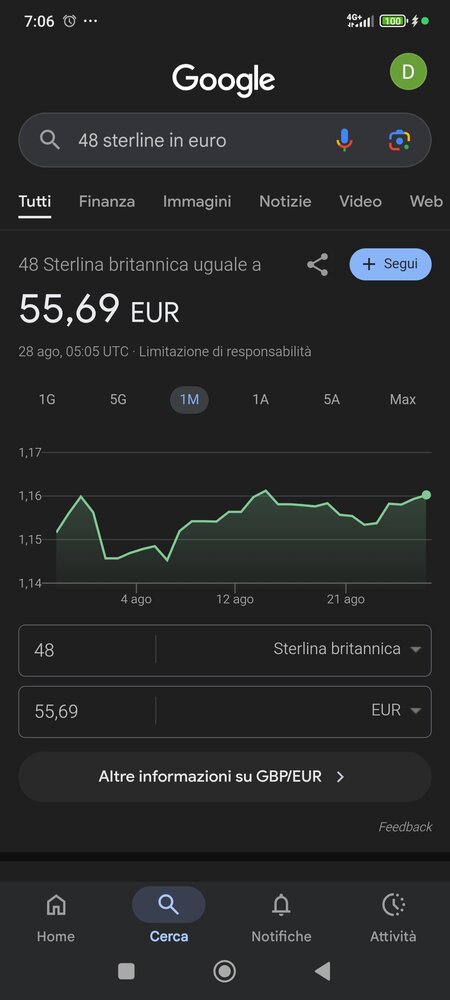Select the 1G chart range
This screenshot has width=450, height=1000.
click(47, 400)
